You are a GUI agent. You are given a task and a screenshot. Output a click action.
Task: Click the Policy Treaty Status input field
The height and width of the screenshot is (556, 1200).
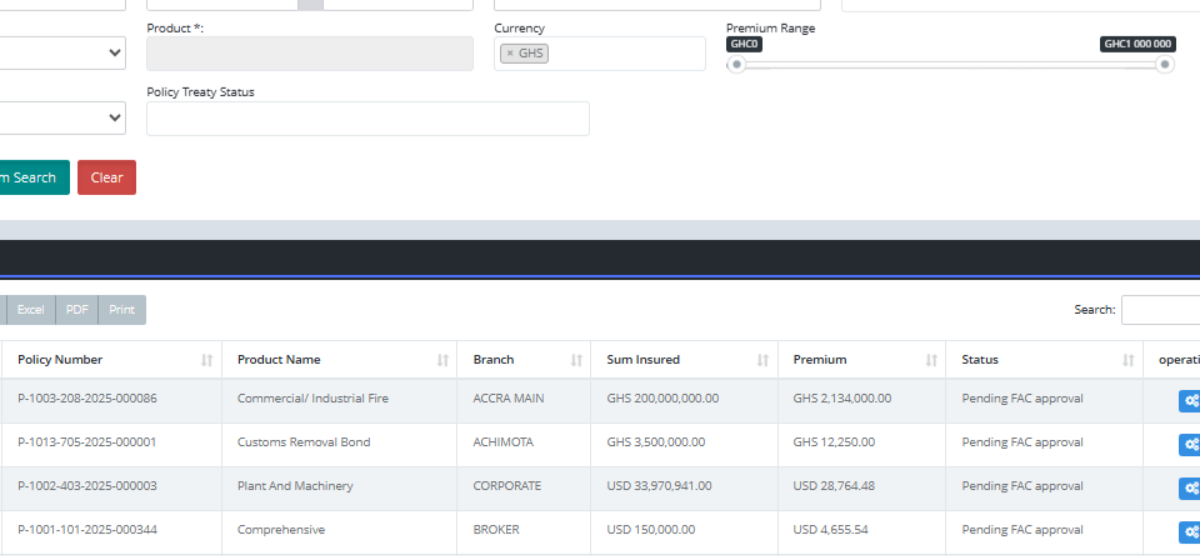pyautogui.click(x=367, y=118)
